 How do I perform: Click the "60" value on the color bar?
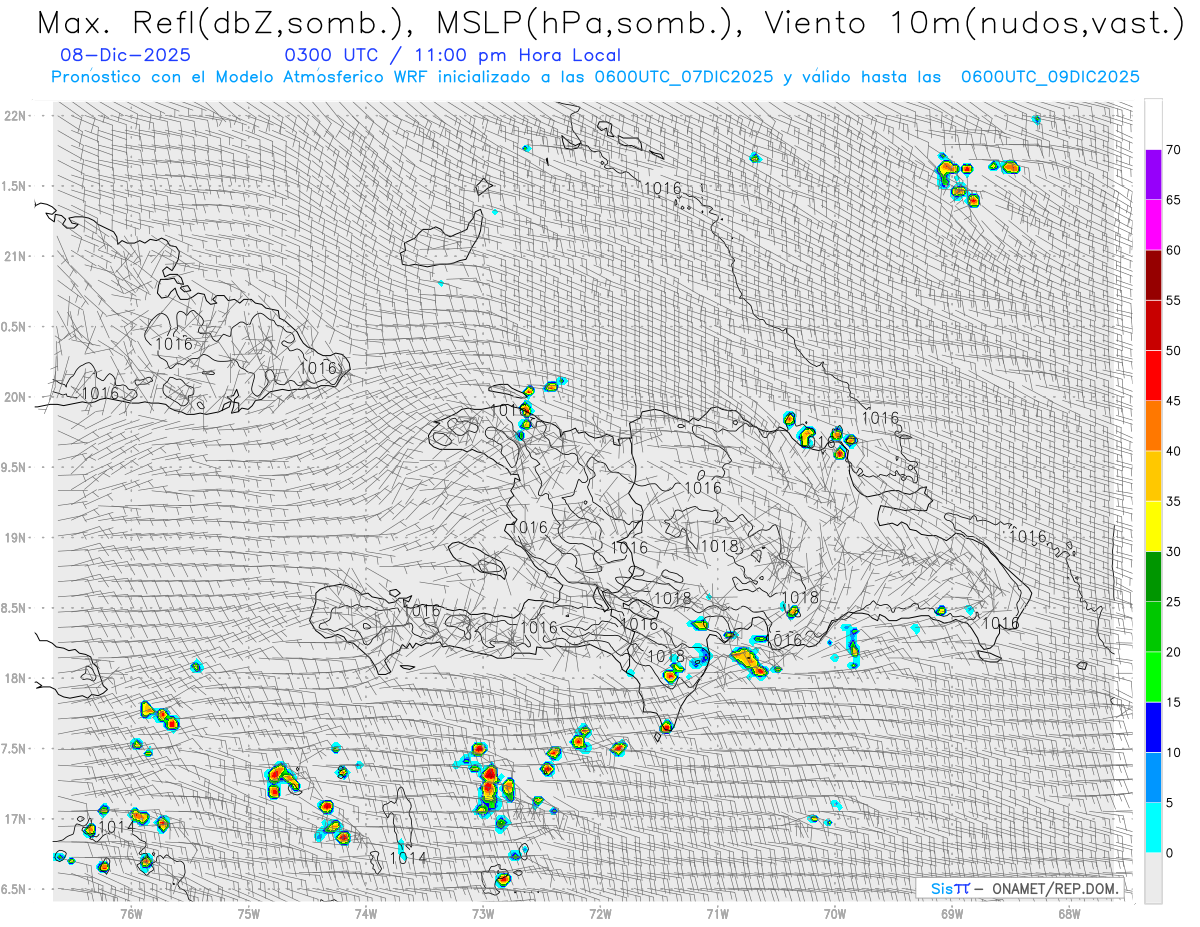[x=1174, y=250]
